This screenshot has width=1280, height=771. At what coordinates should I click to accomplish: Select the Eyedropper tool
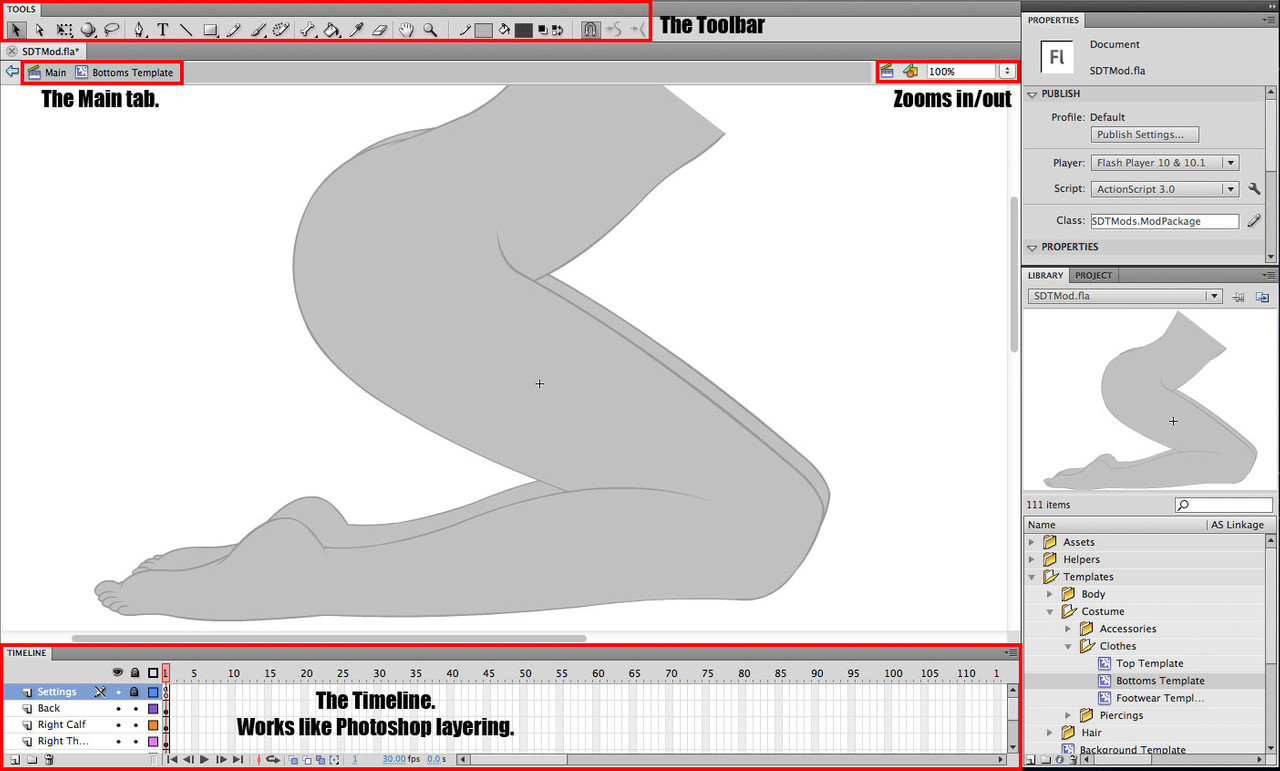tap(356, 30)
